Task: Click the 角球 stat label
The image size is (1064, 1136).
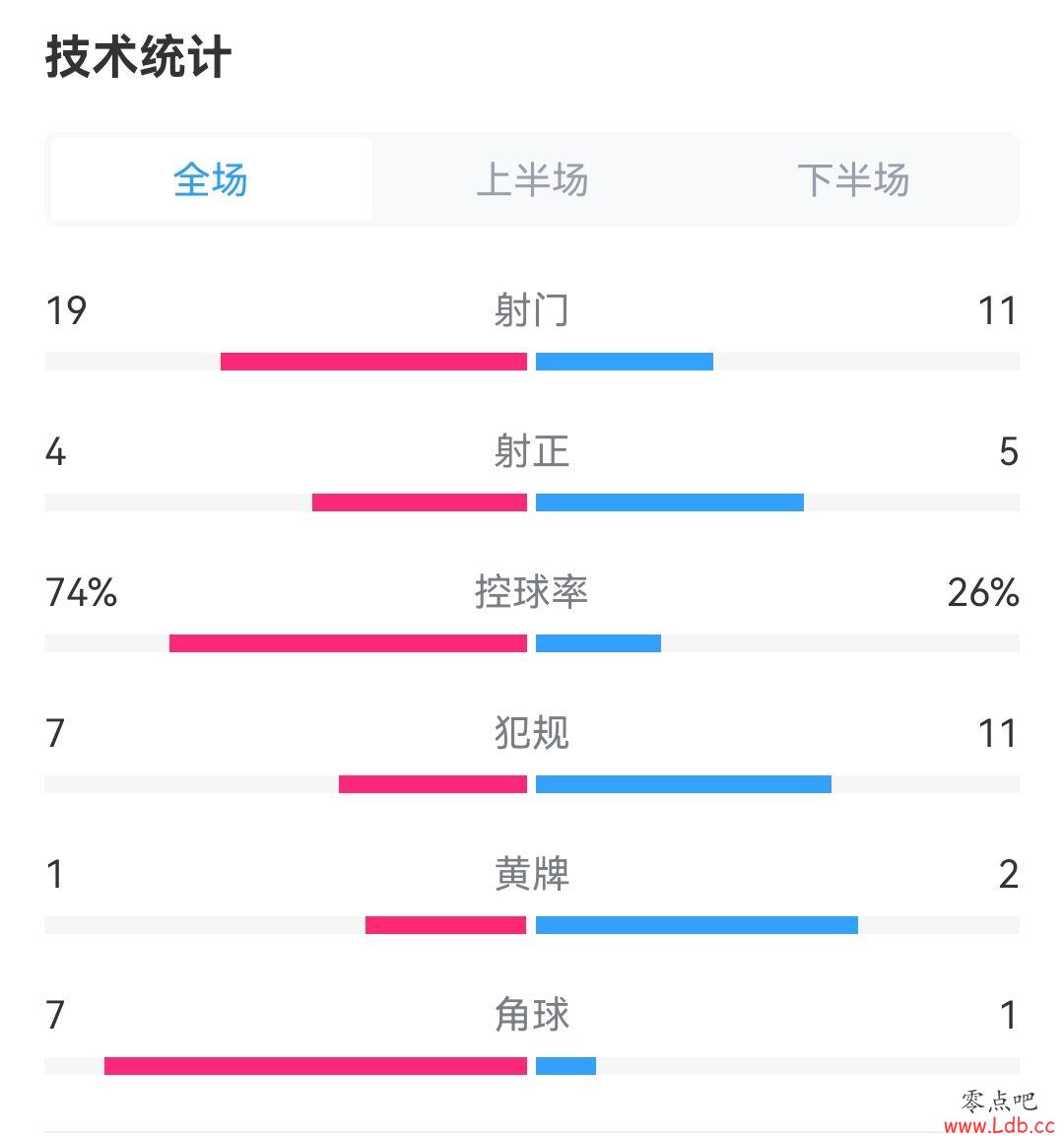Action: [x=532, y=1014]
